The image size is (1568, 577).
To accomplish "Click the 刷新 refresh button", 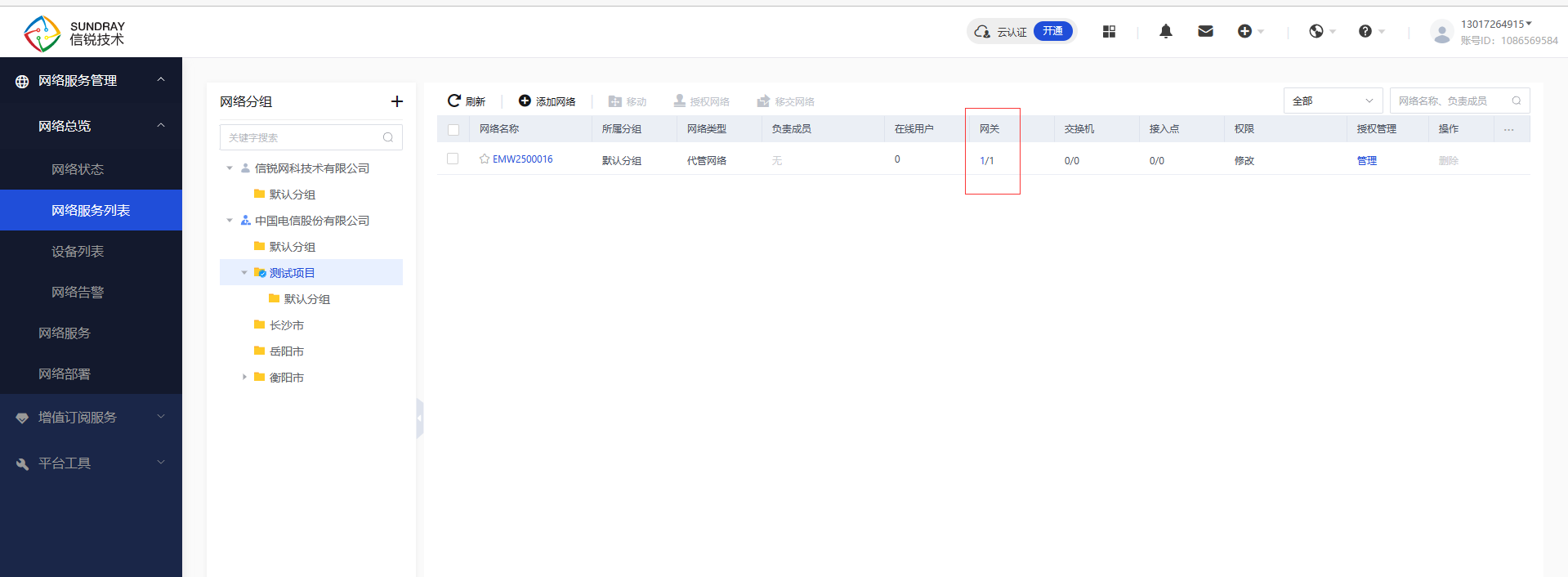I will pos(467,101).
